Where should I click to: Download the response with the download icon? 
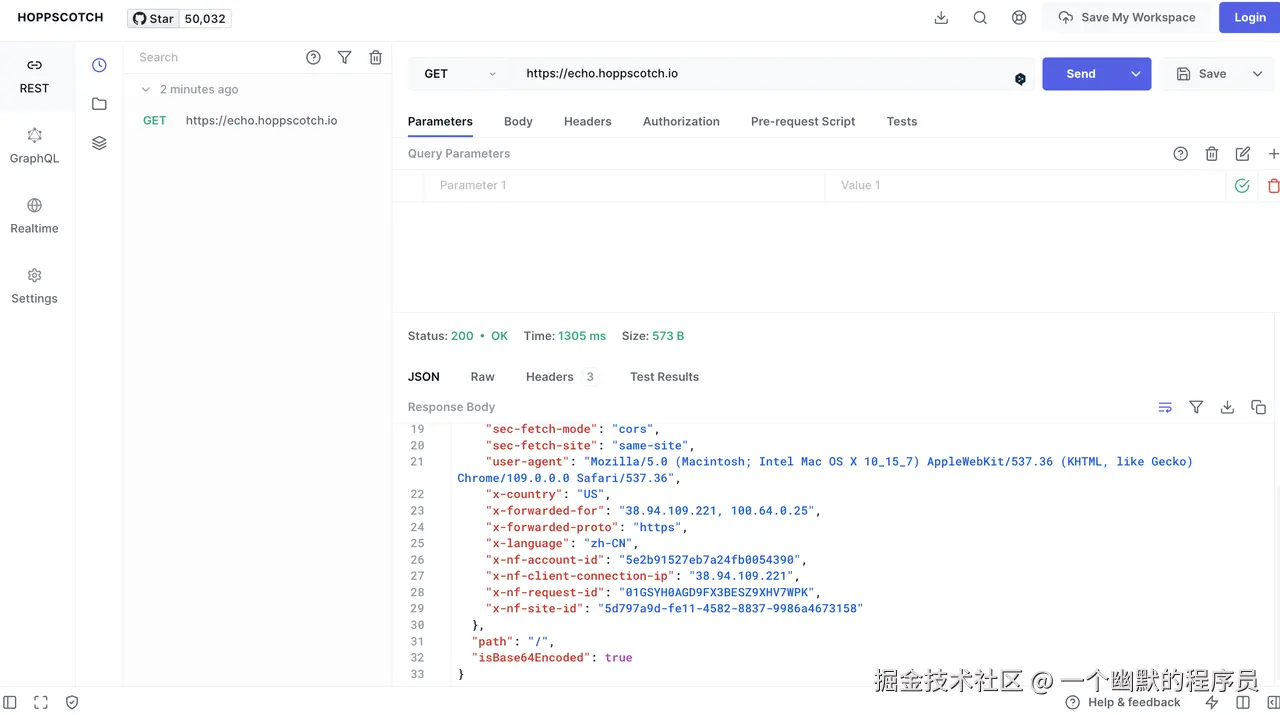[1227, 407]
